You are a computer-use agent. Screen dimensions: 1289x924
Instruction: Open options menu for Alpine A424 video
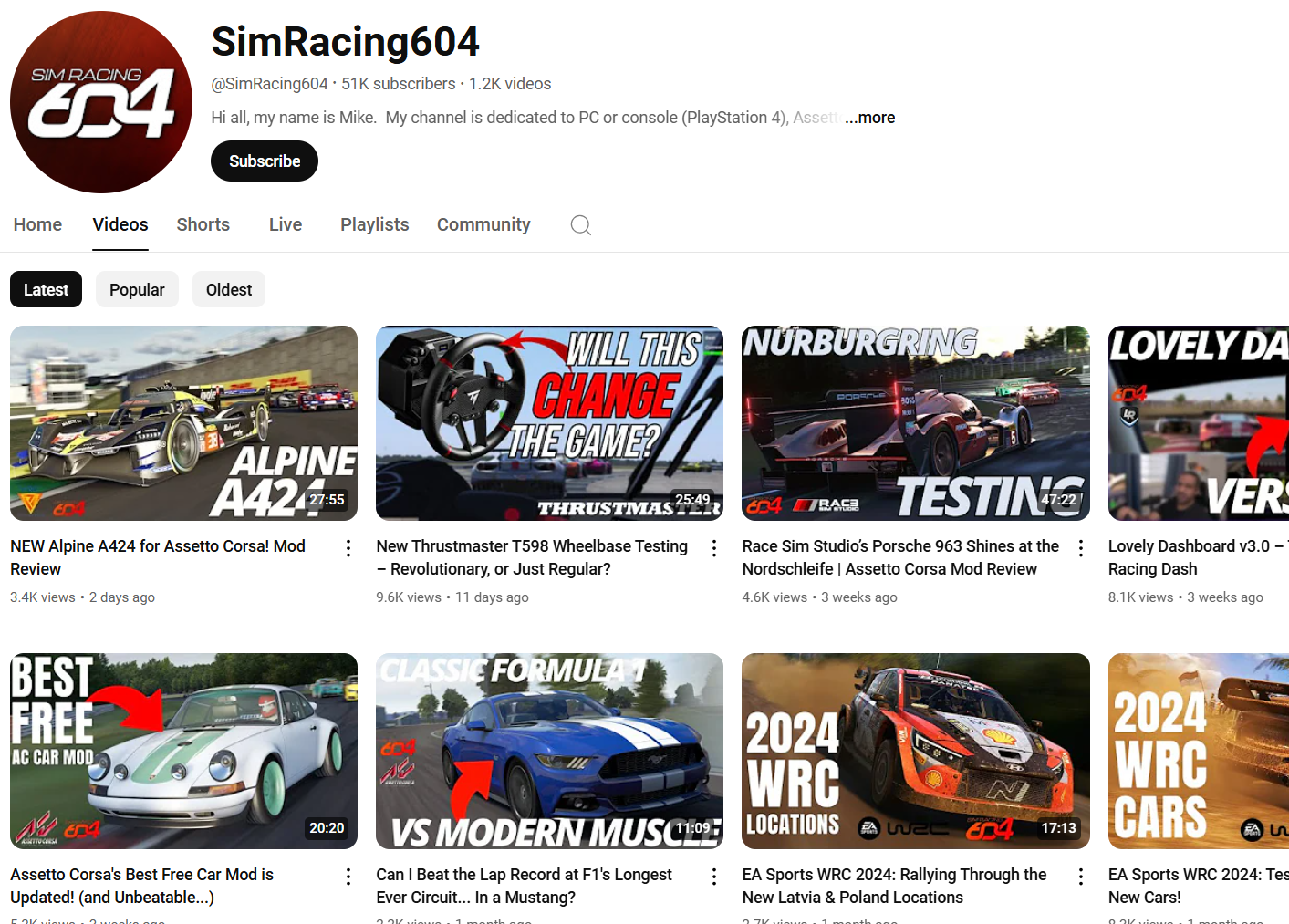[348, 548]
